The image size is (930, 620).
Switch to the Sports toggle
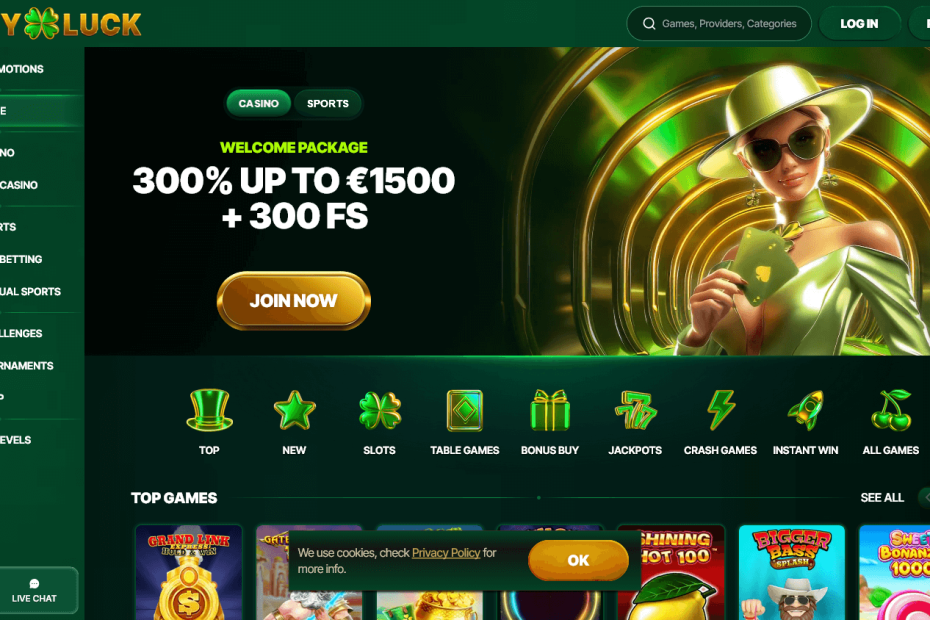pyautogui.click(x=327, y=103)
